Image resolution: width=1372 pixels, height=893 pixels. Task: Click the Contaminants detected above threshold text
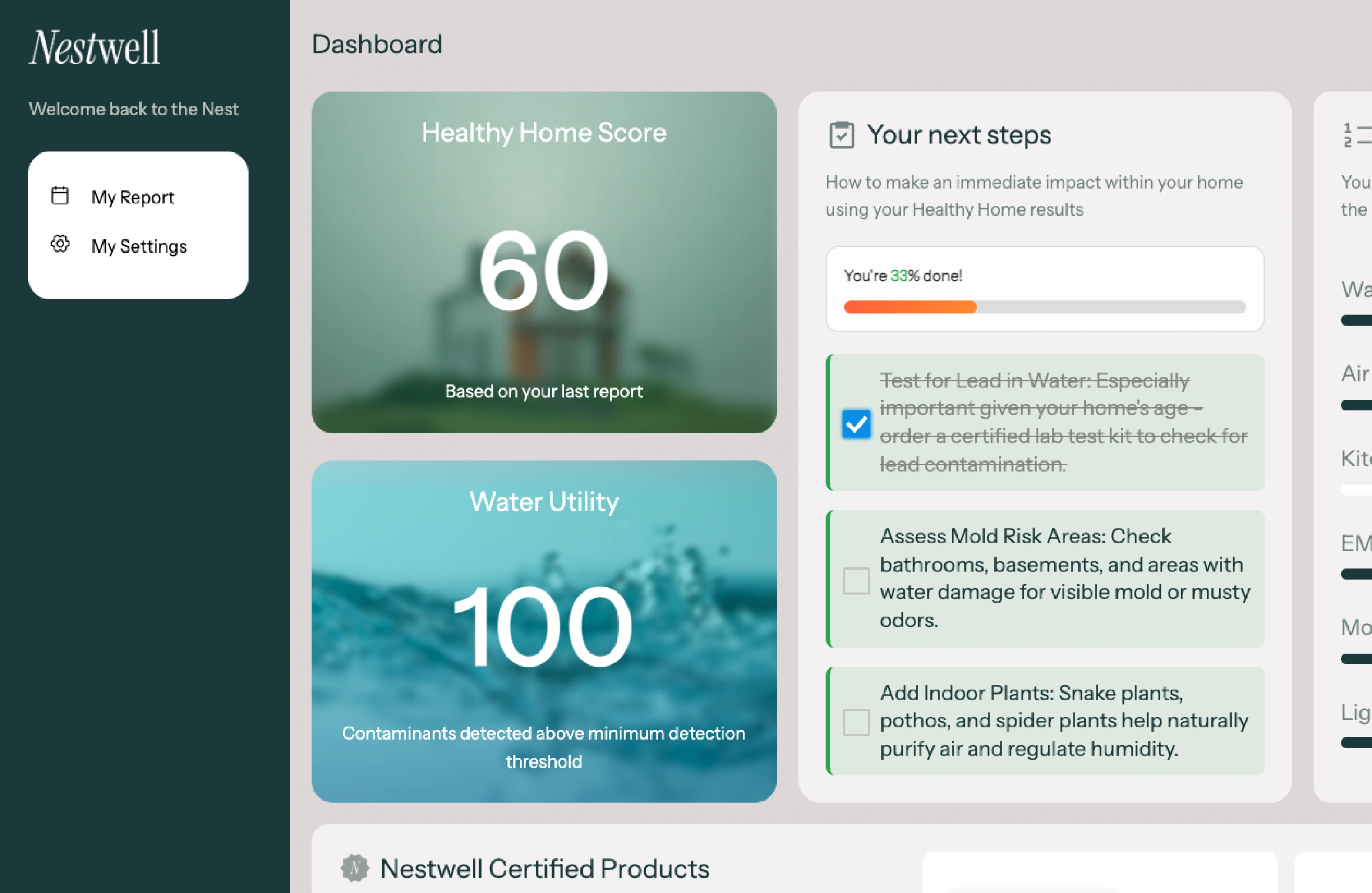tap(543, 747)
